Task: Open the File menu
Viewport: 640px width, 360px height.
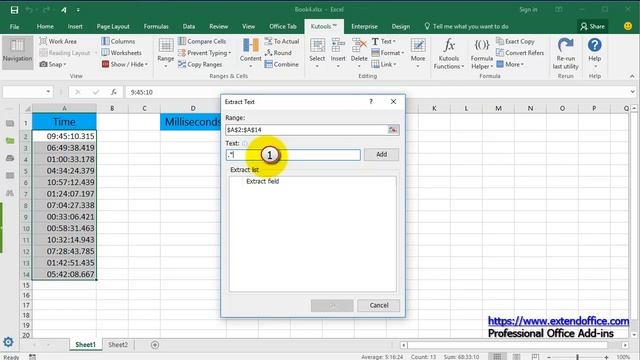Action: click(x=14, y=26)
